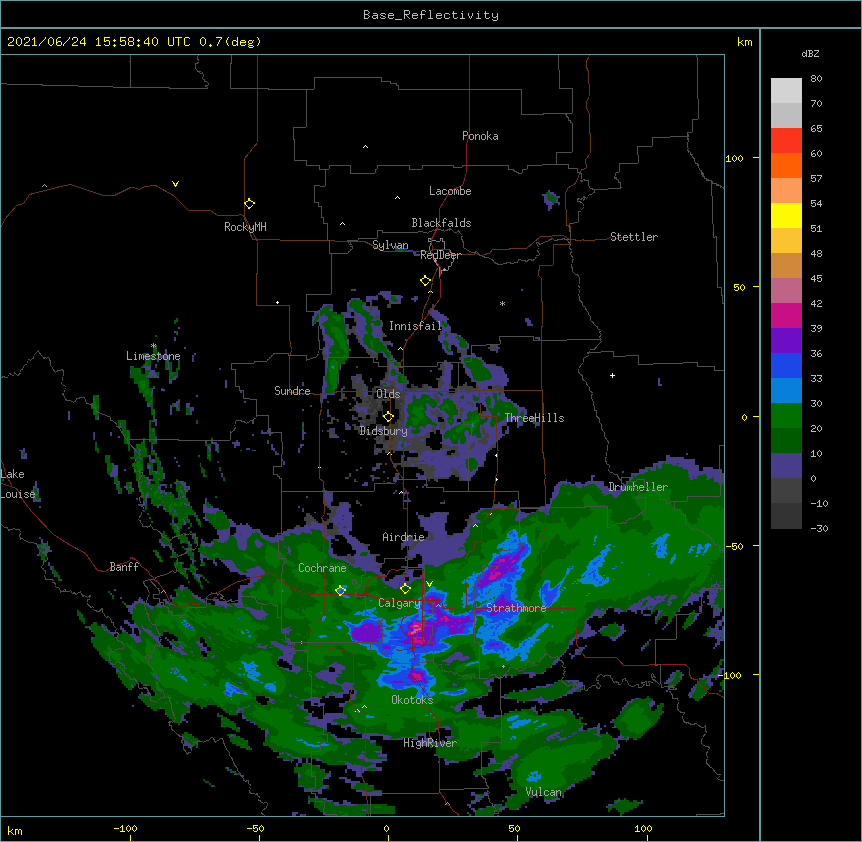
Task: Select the dark blue 36 dBZ legend swatch
Action: pos(786,365)
